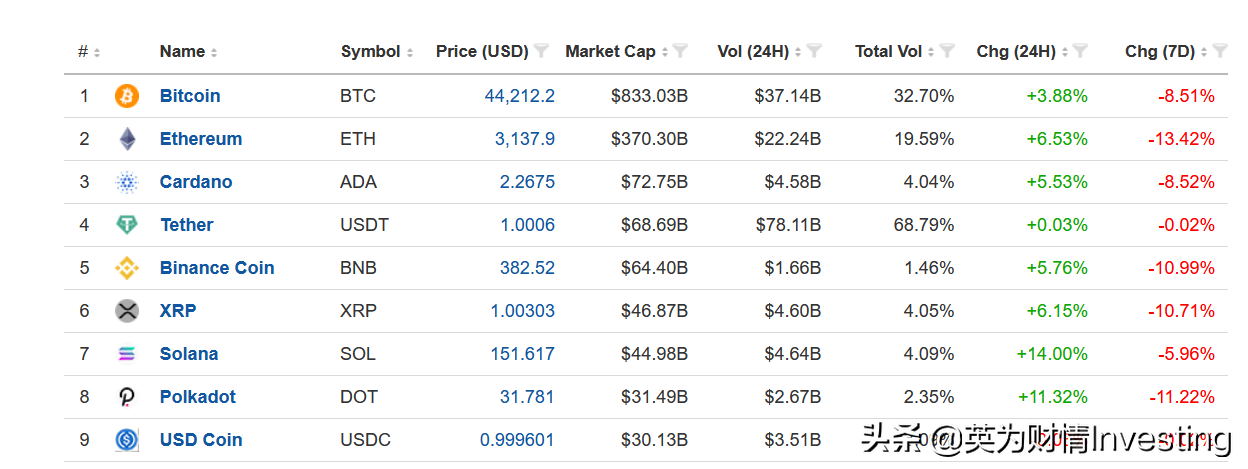
Task: Open the Binance Coin name link
Action: tap(217, 268)
